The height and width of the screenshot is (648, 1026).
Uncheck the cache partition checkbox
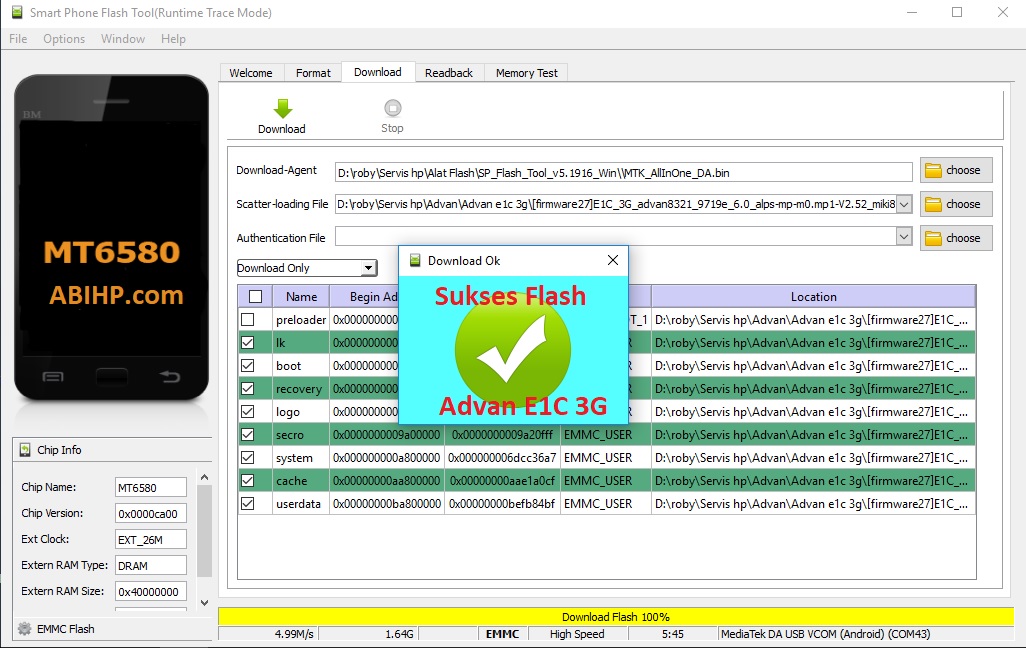(247, 480)
